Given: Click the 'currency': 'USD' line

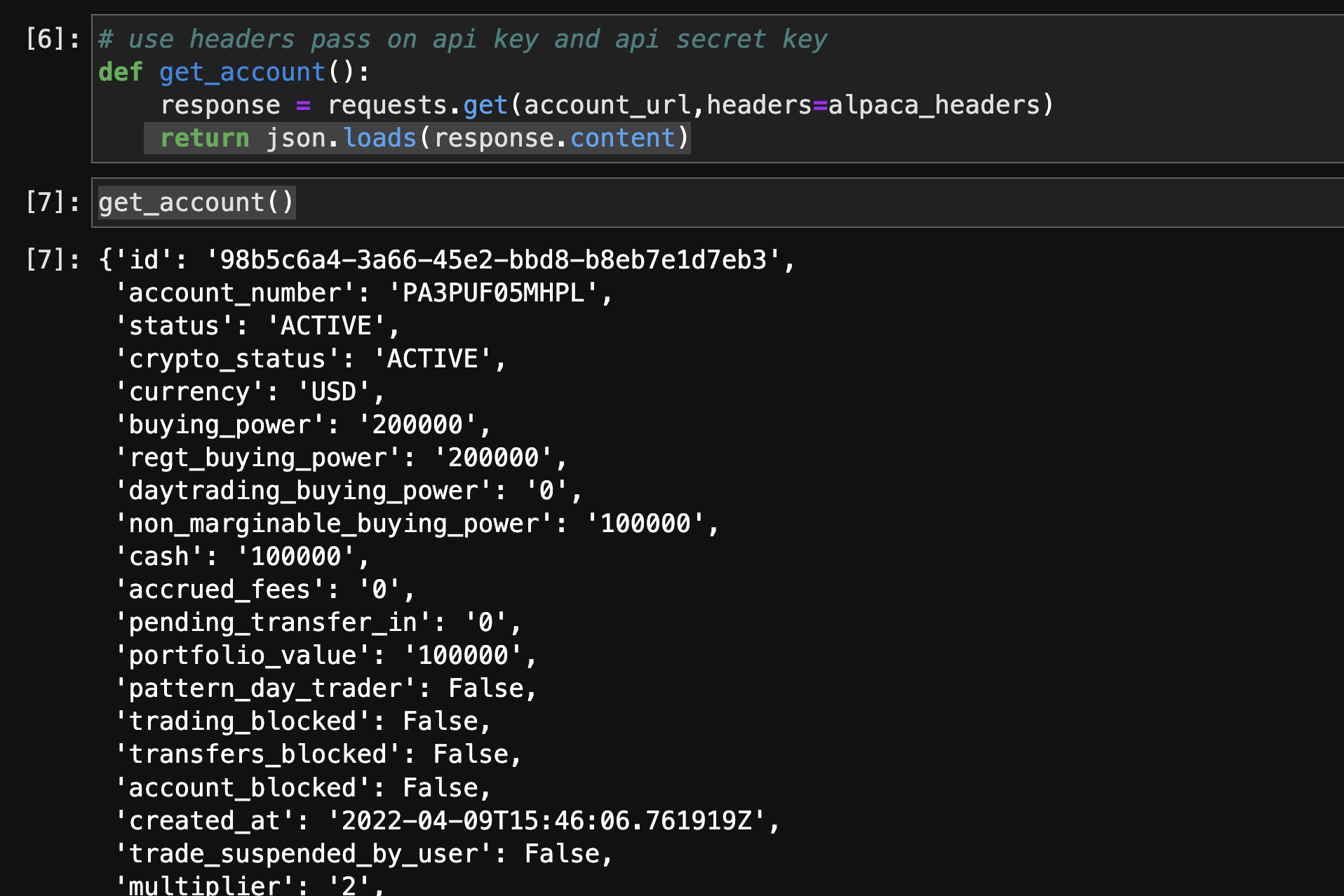Looking at the screenshot, I should (x=250, y=392).
